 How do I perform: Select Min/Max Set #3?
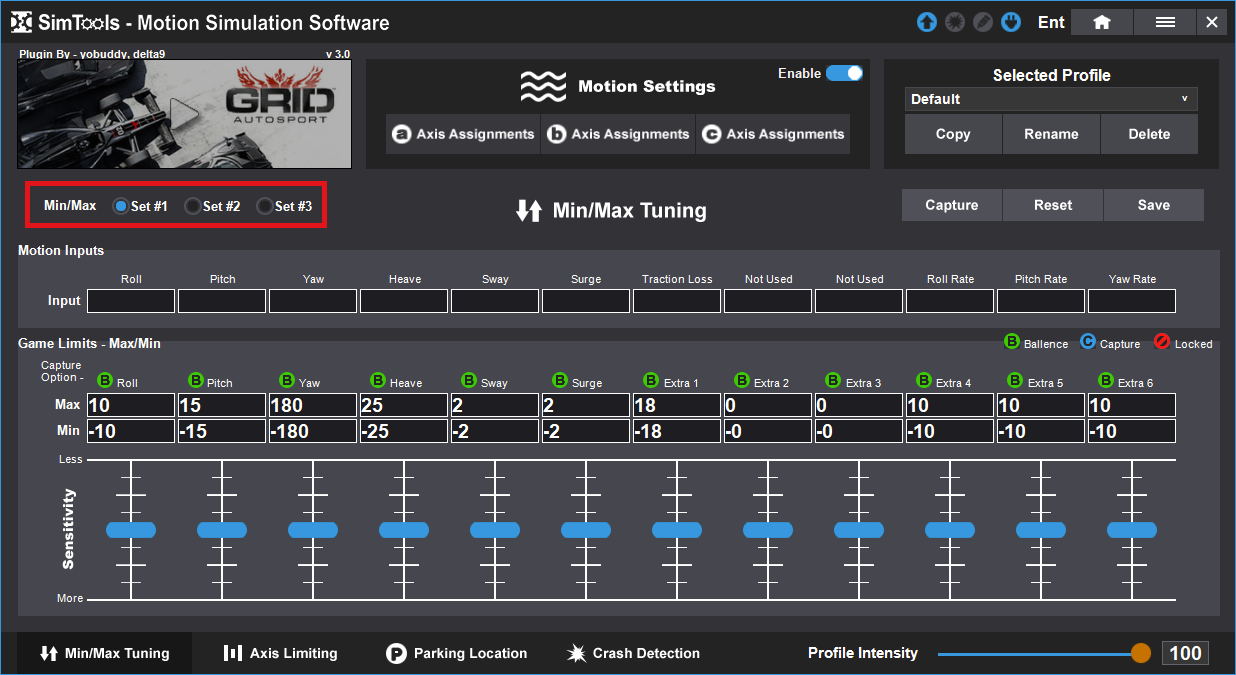pyautogui.click(x=265, y=206)
